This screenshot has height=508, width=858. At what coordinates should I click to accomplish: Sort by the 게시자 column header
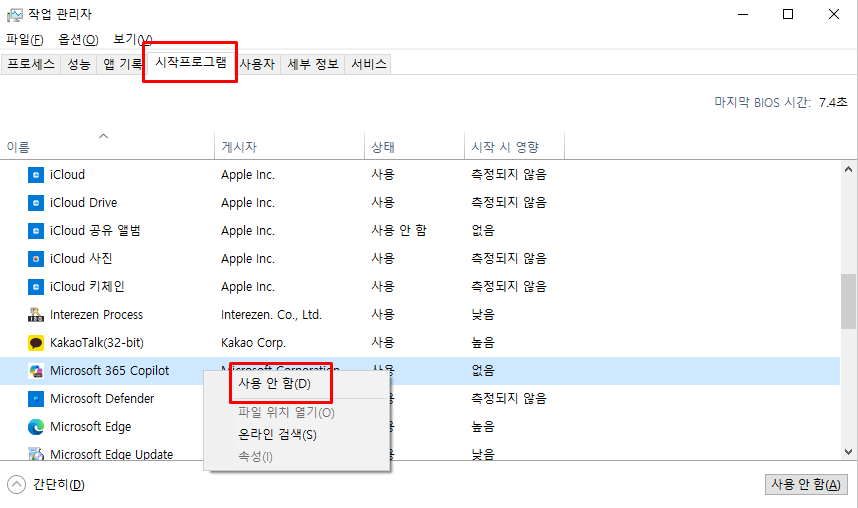tap(289, 146)
